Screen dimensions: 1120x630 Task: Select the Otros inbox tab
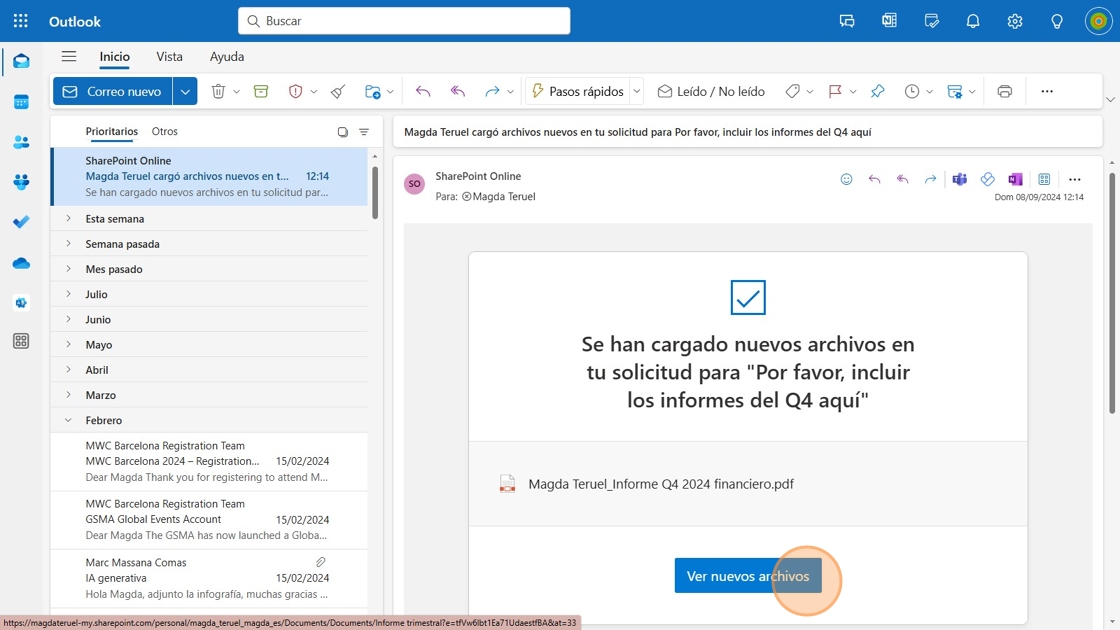164,131
